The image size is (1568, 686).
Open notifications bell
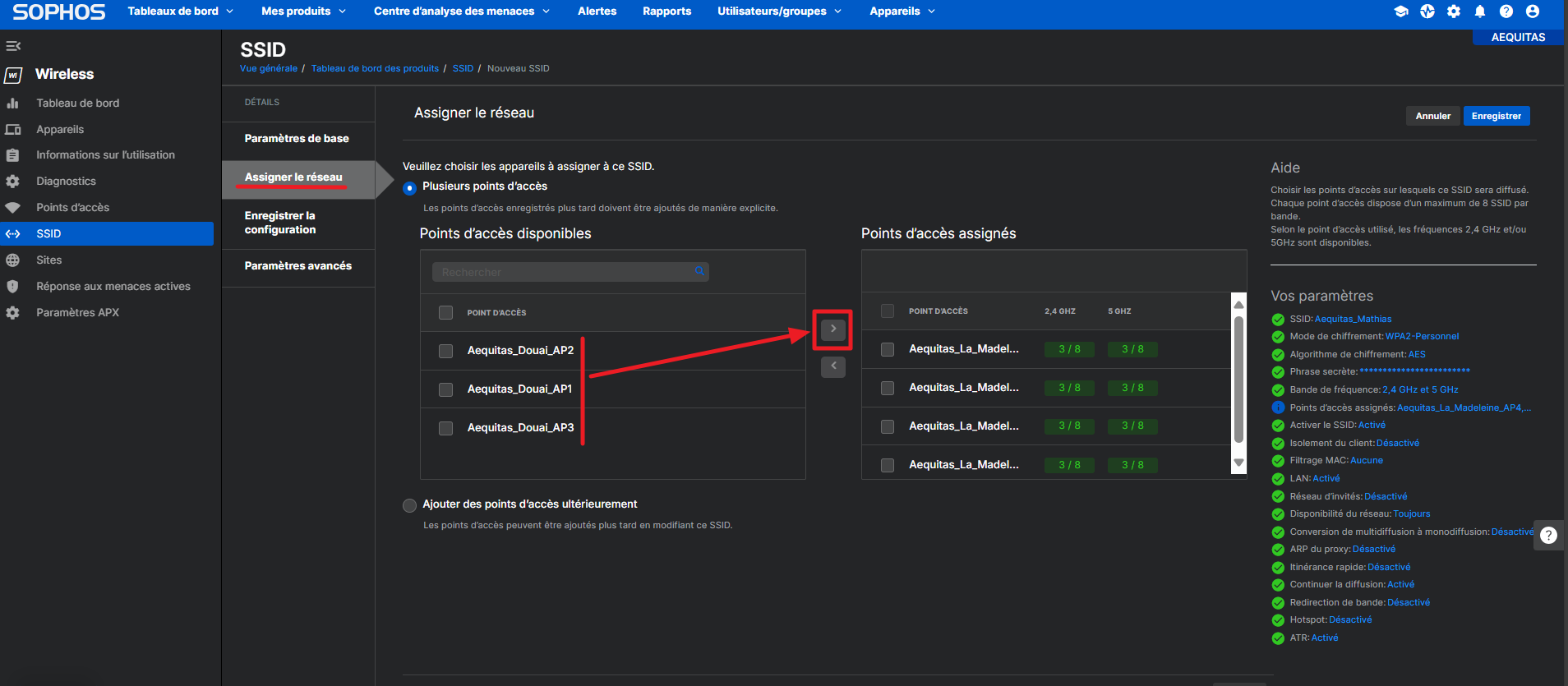pyautogui.click(x=1480, y=12)
